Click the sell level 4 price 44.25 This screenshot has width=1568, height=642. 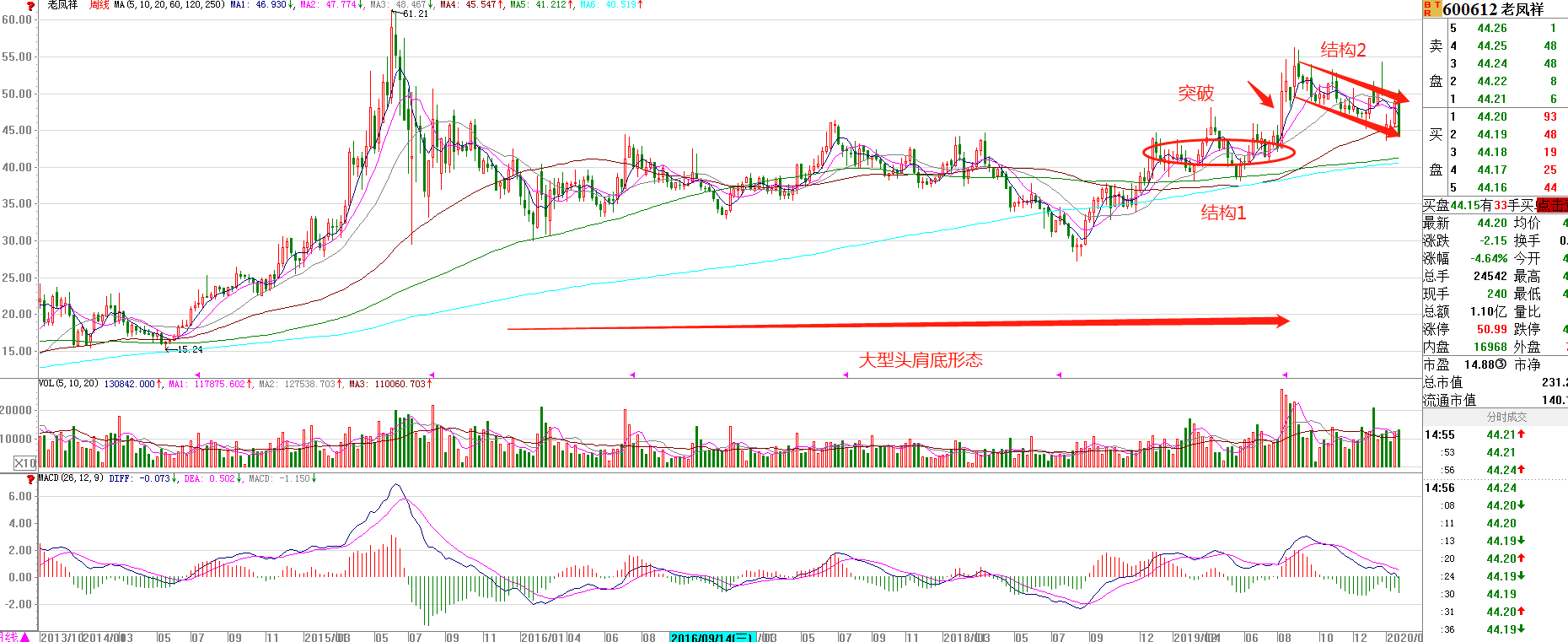coord(1492,46)
